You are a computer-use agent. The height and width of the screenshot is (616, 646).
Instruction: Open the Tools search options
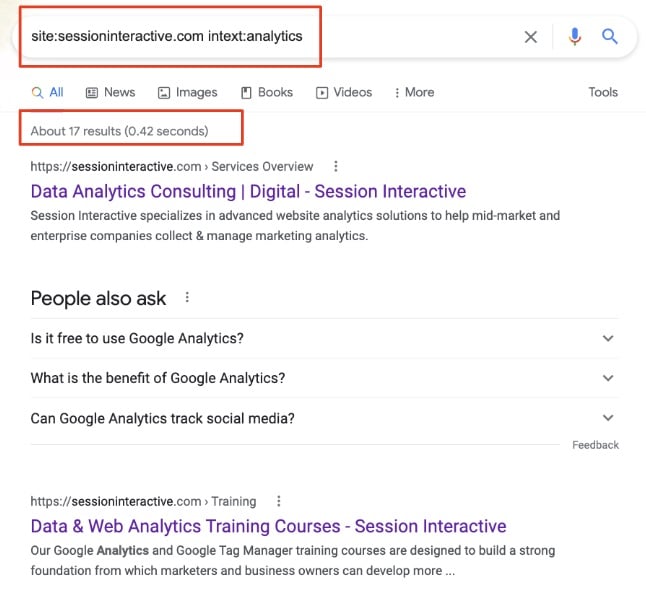603,92
